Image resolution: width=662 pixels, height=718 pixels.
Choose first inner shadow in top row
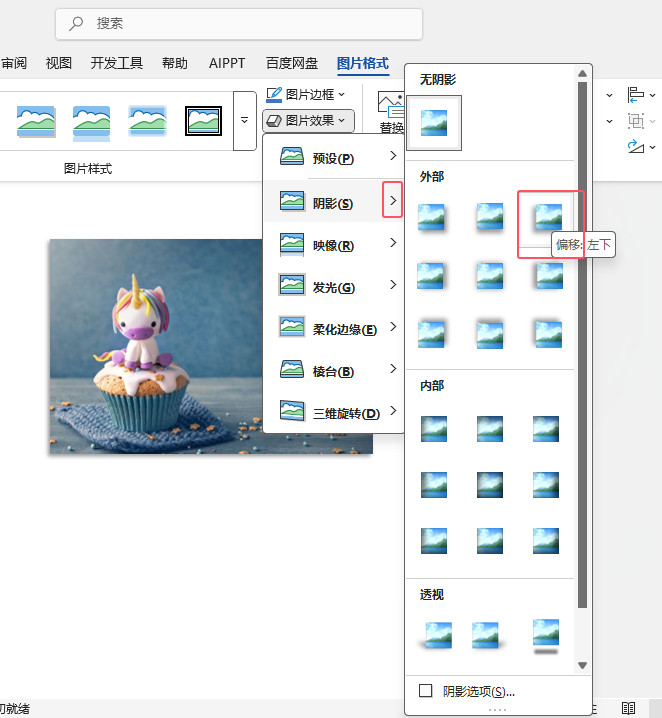coord(434,429)
